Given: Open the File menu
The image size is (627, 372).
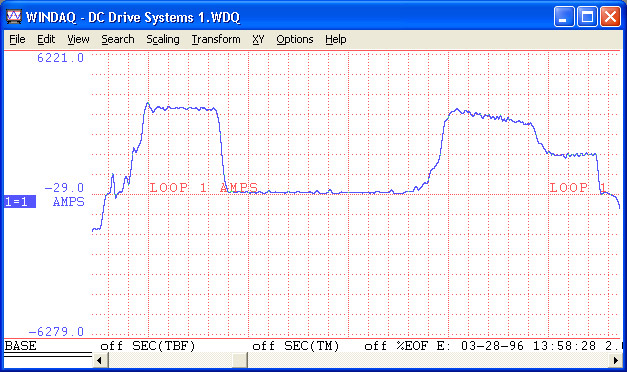Looking at the screenshot, I should [17, 39].
